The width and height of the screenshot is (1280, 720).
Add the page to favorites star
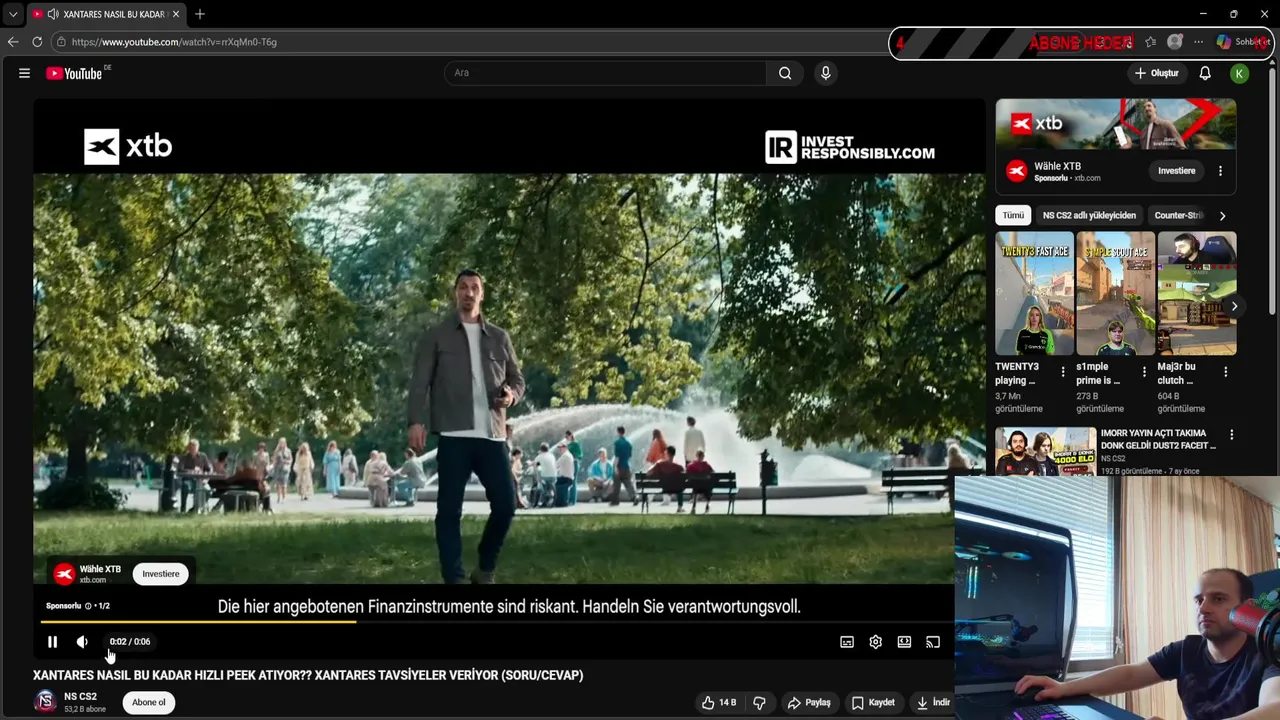click(1151, 42)
